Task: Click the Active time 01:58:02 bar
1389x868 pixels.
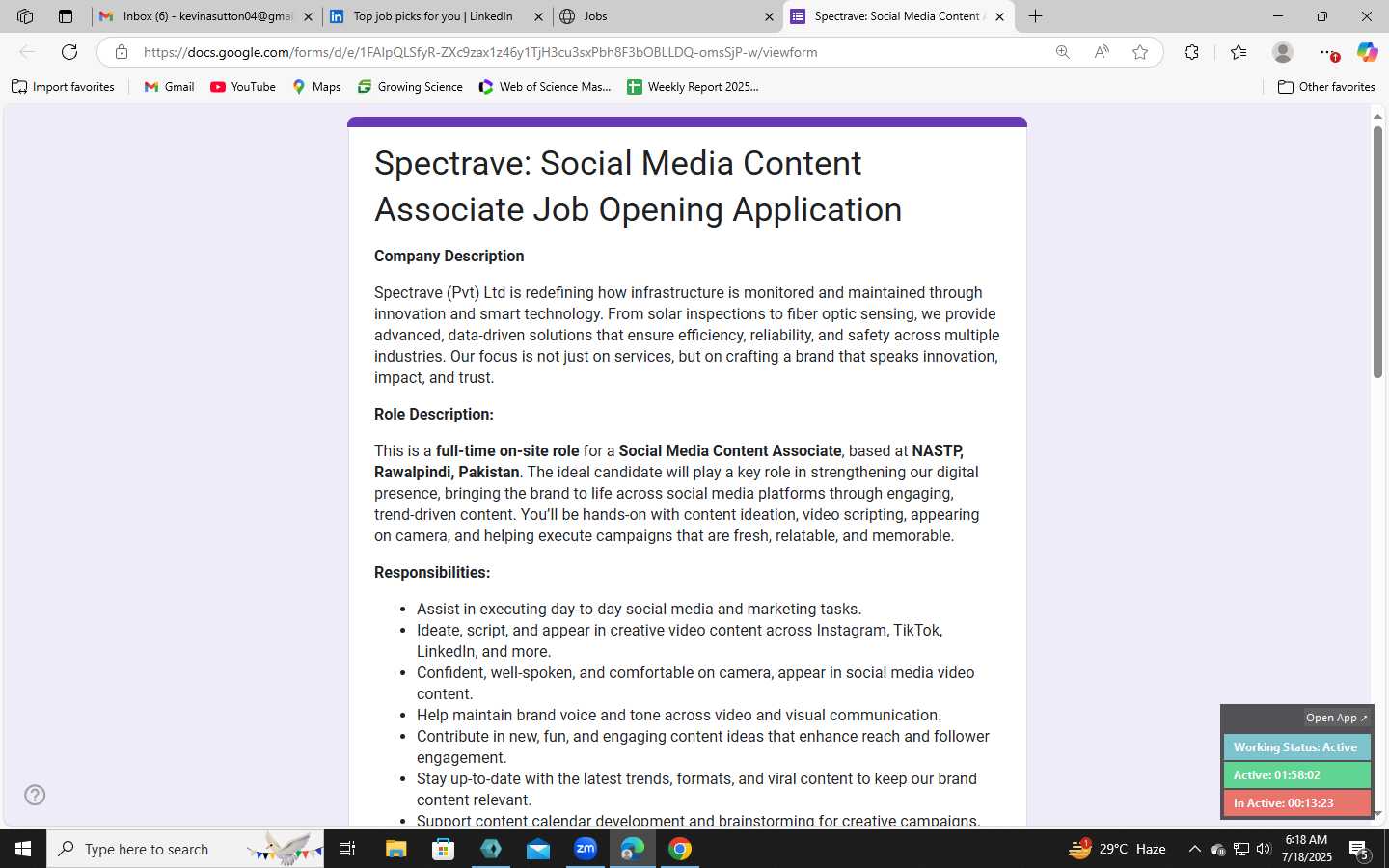Action: tap(1296, 775)
